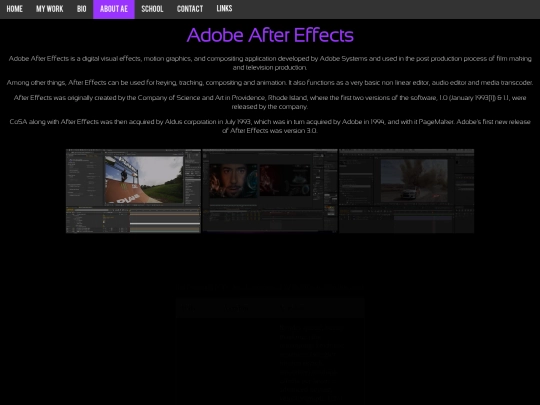
Task: Click the highlighted About AE tab
Action: tap(114, 9)
